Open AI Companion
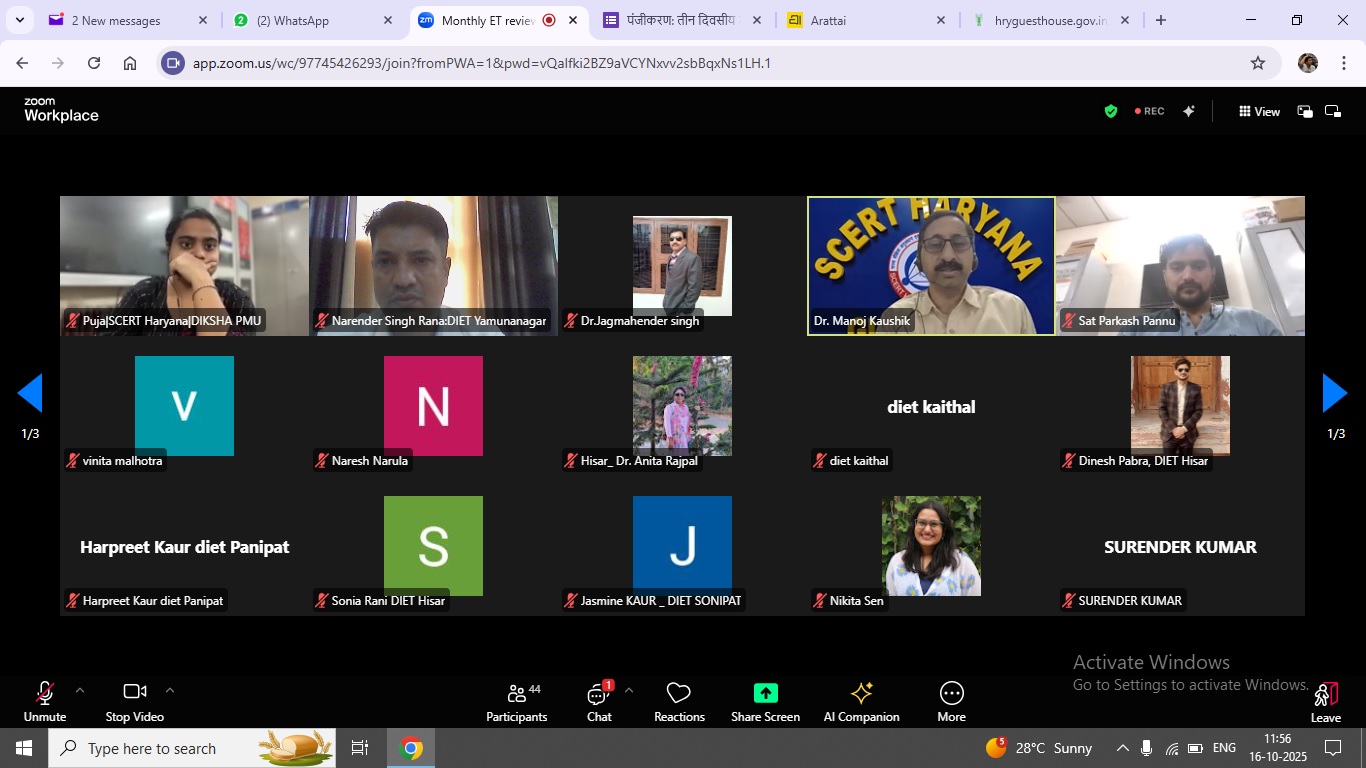The width and height of the screenshot is (1366, 768). click(x=861, y=702)
